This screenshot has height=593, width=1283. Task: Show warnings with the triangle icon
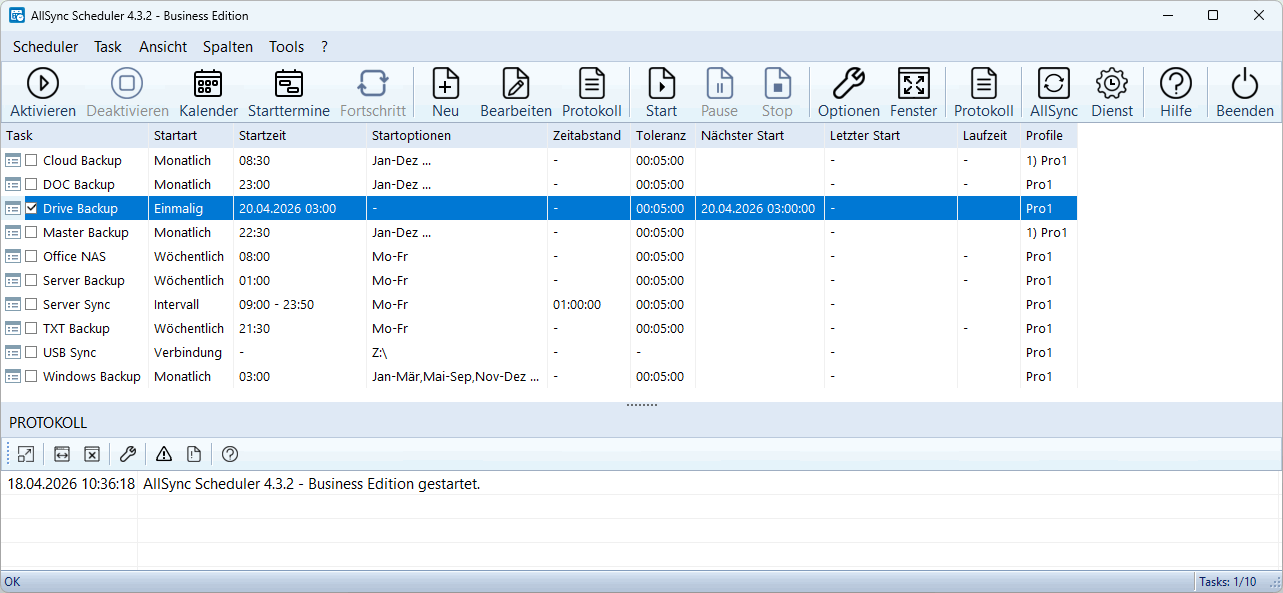click(x=164, y=454)
